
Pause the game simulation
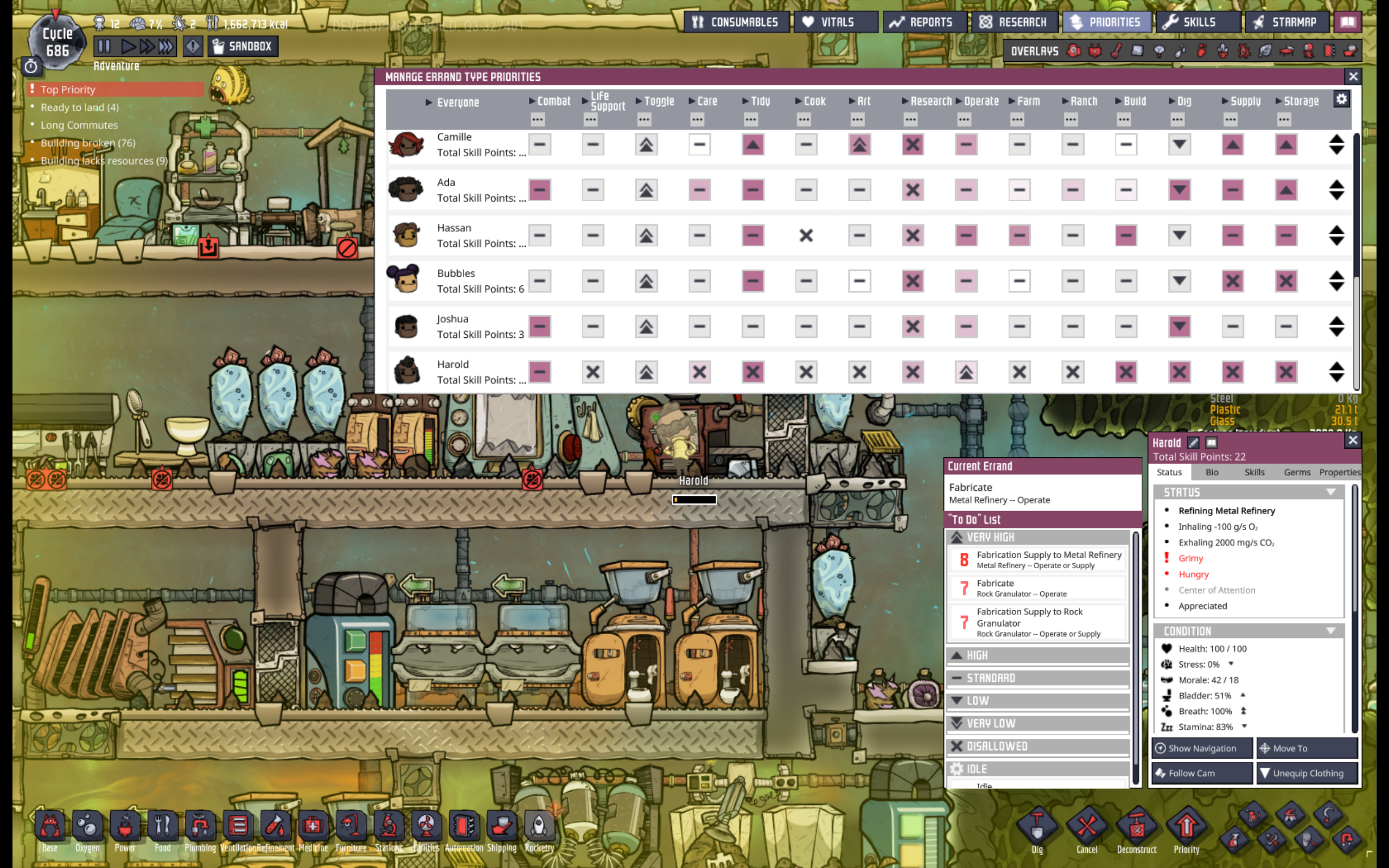[x=105, y=47]
